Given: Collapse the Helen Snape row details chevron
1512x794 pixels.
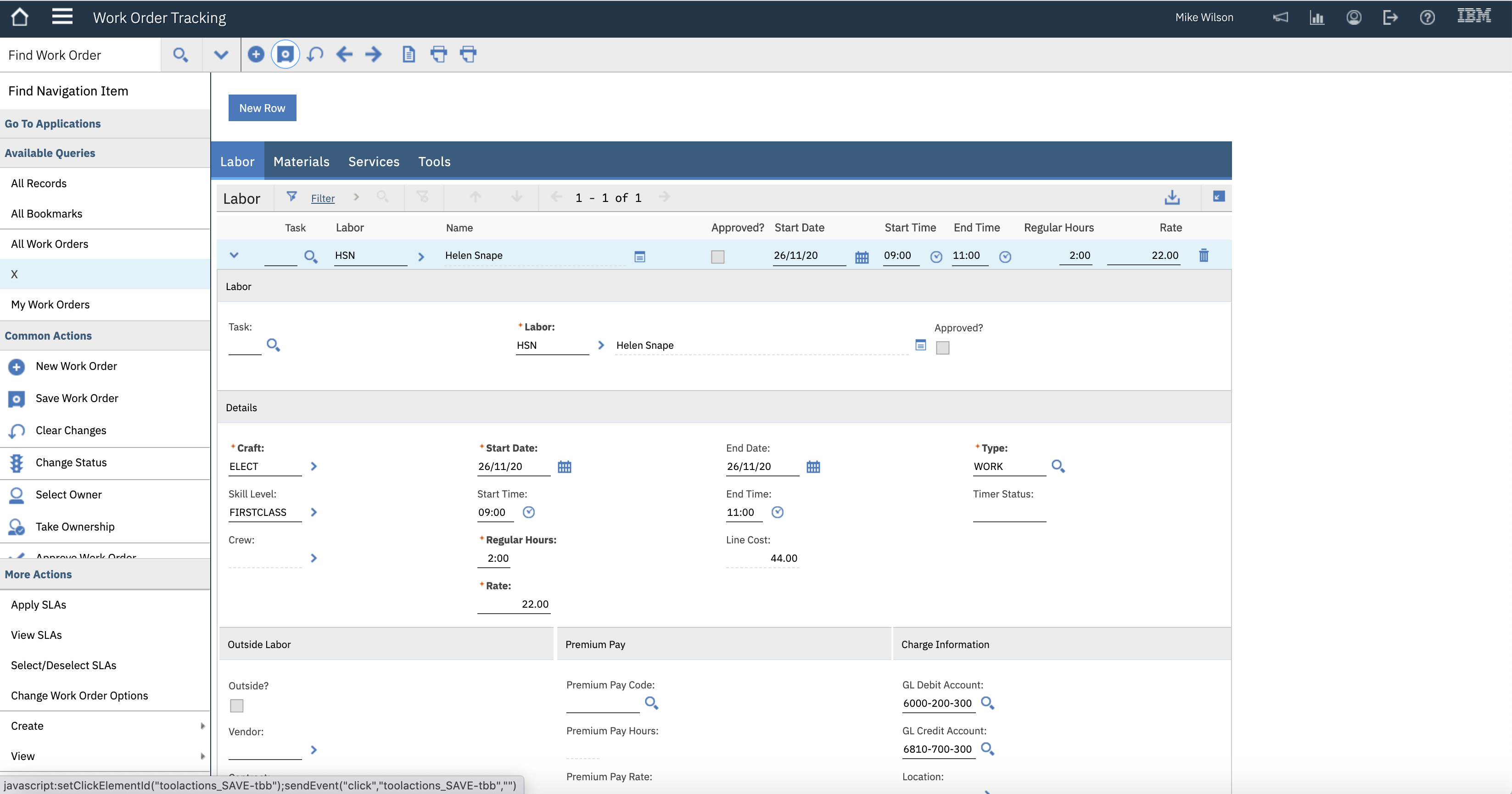Looking at the screenshot, I should pos(234,255).
